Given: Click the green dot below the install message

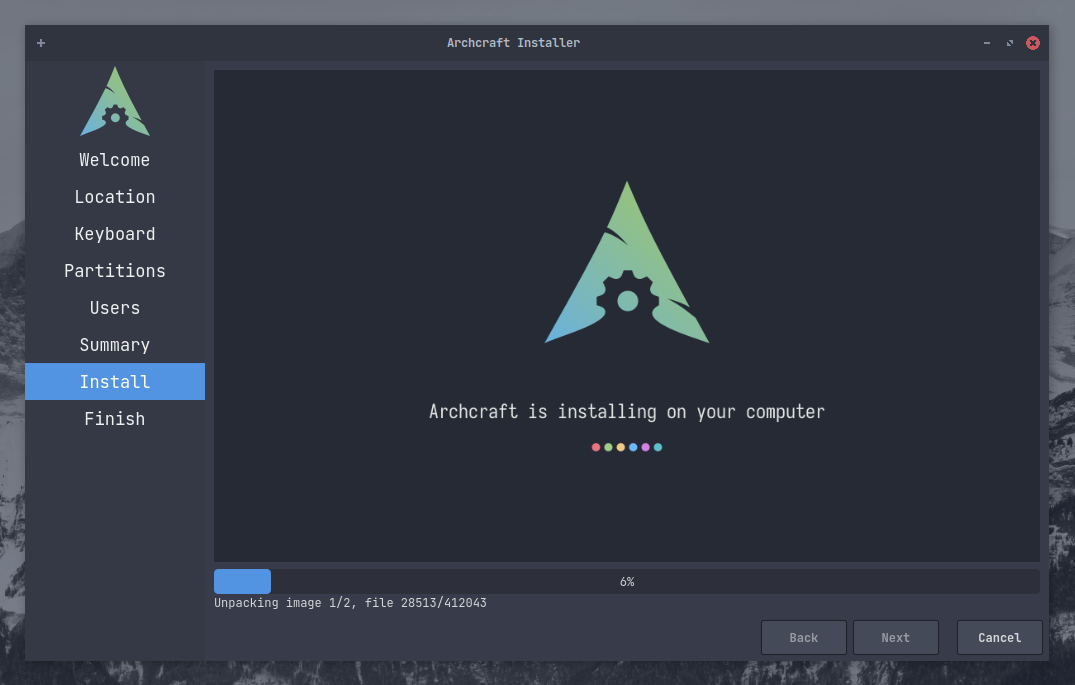Looking at the screenshot, I should [608, 447].
